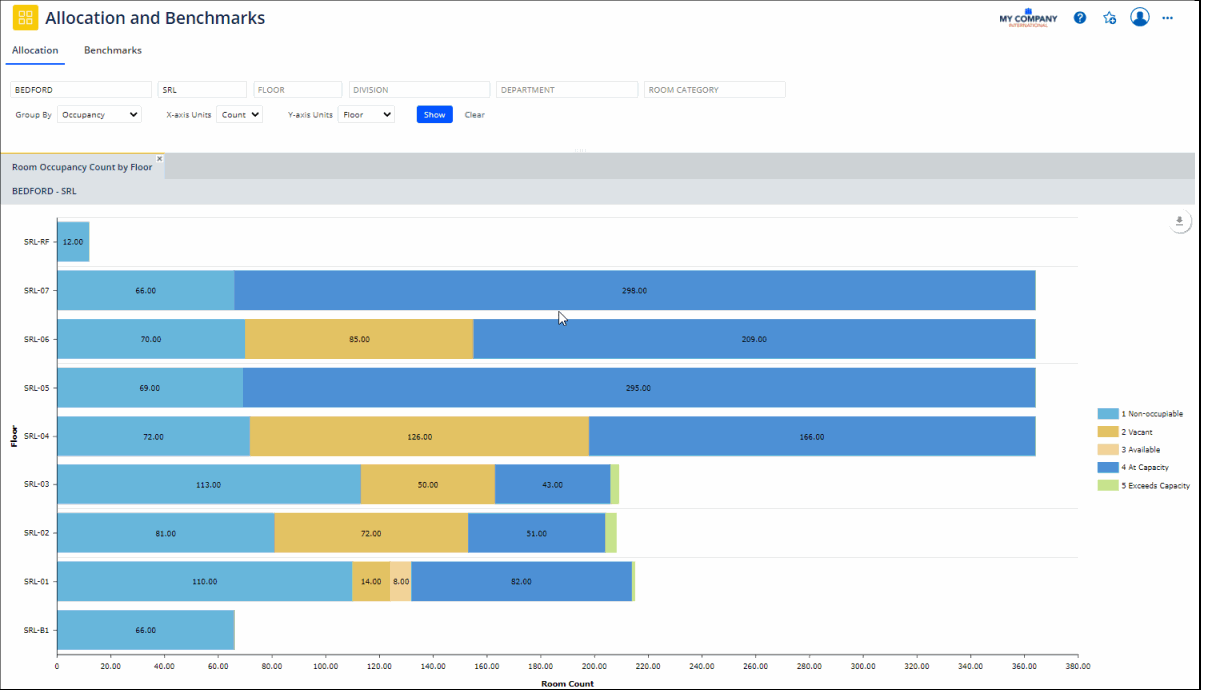Switch to the Benchmarks tab

point(112,50)
